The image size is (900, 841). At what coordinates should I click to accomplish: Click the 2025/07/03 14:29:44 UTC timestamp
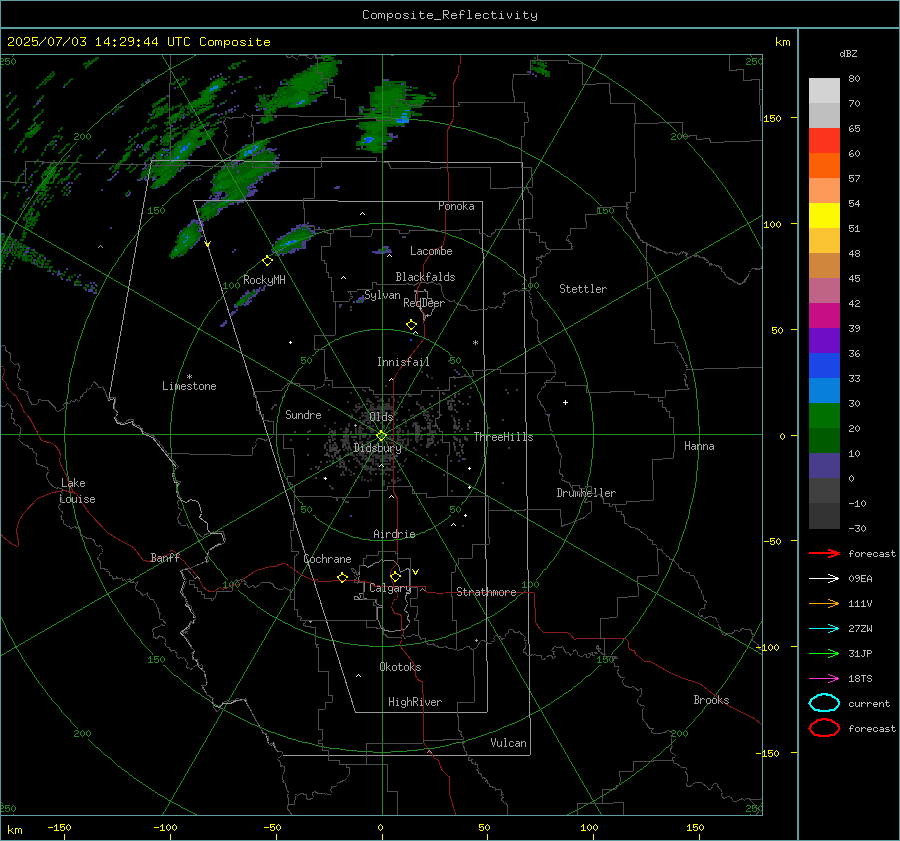99,41
